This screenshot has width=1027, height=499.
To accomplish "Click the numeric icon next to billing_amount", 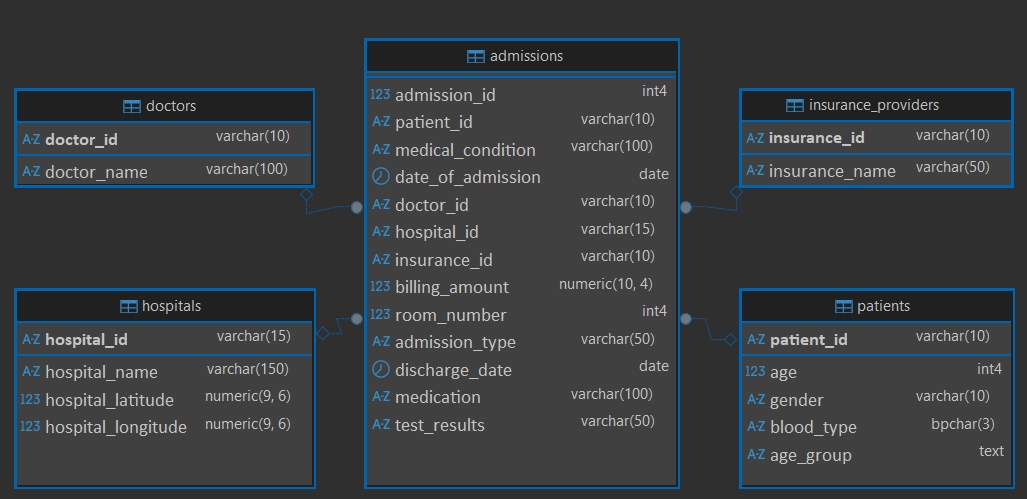I will pos(380,287).
